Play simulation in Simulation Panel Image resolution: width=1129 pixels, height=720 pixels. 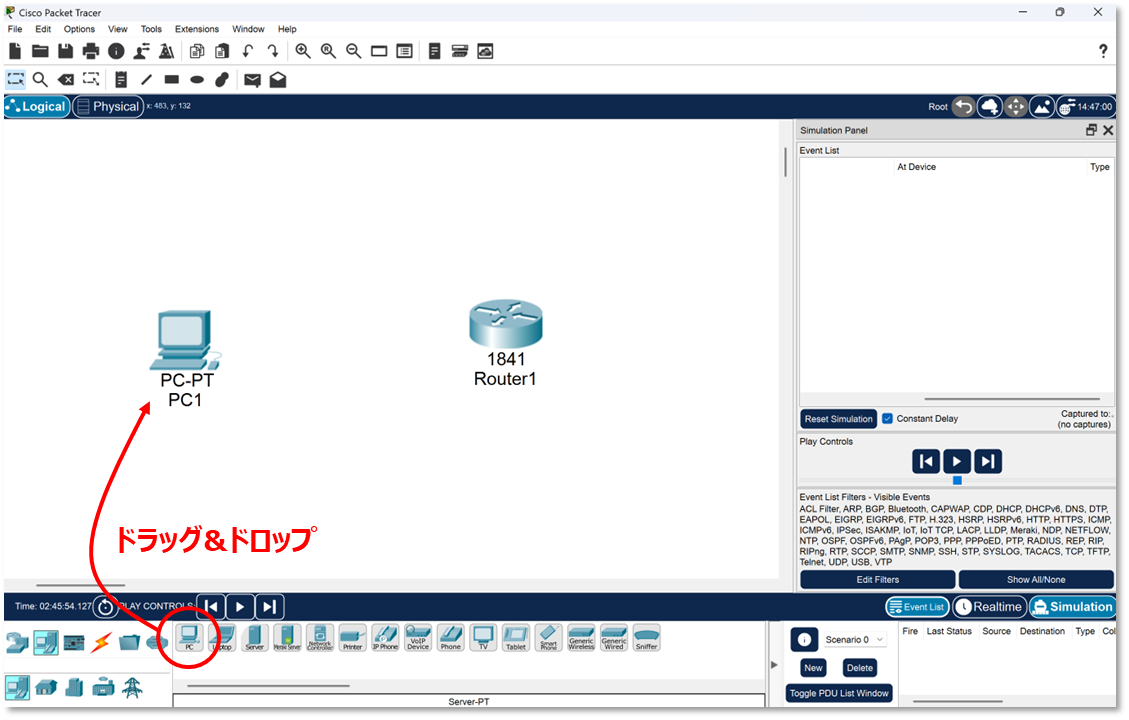coord(957,462)
